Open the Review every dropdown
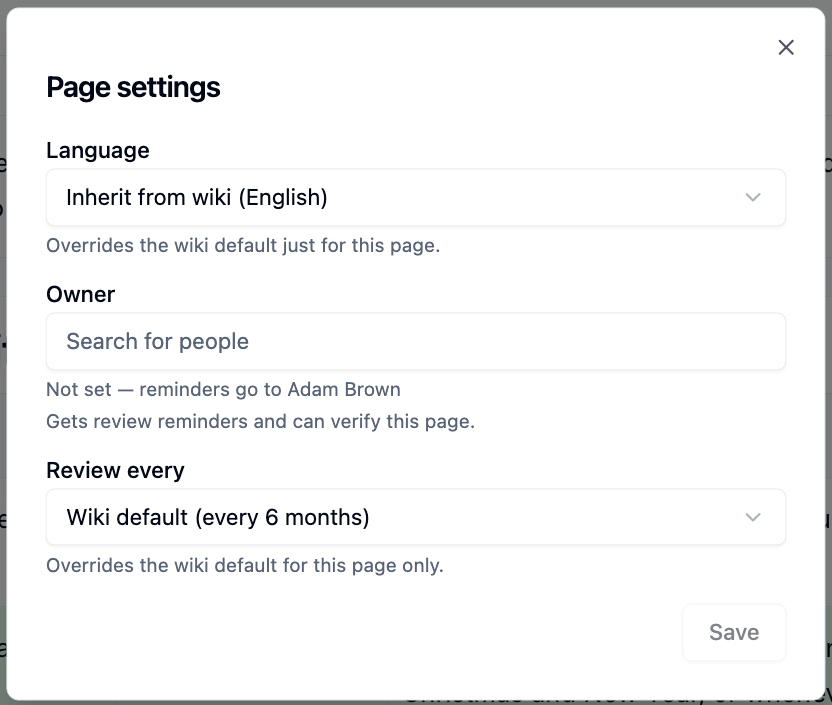Image resolution: width=832 pixels, height=705 pixels. pyautogui.click(x=415, y=517)
